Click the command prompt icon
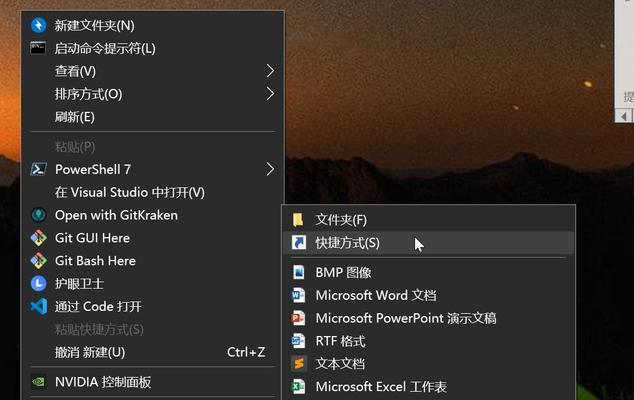This screenshot has width=634, height=400. pyautogui.click(x=38, y=48)
